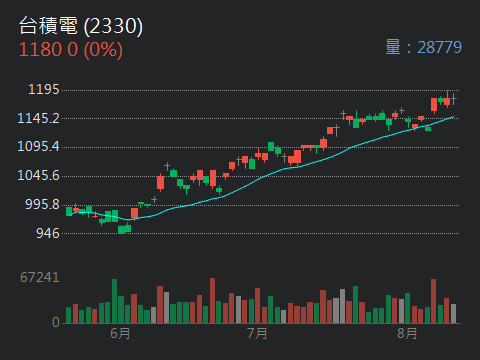Click the 67241 volume axis label

click(40, 277)
